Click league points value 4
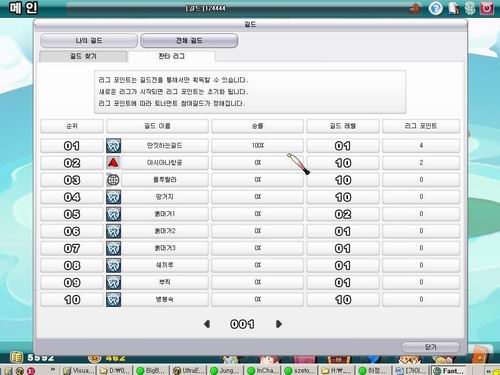 (421, 146)
